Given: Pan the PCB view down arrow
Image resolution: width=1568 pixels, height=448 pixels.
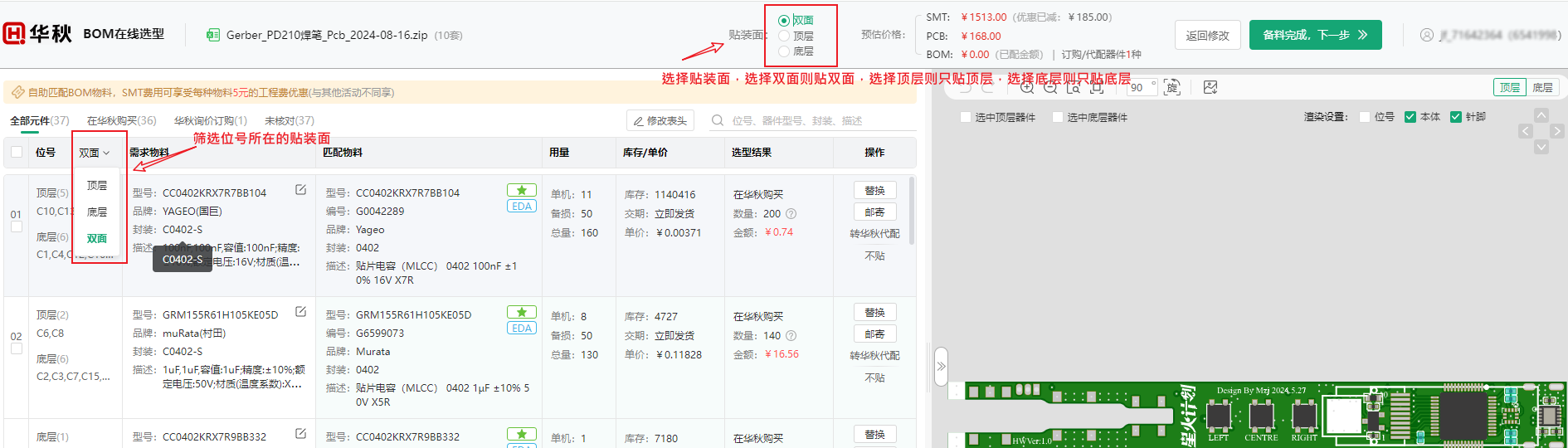Looking at the screenshot, I should [1541, 147].
